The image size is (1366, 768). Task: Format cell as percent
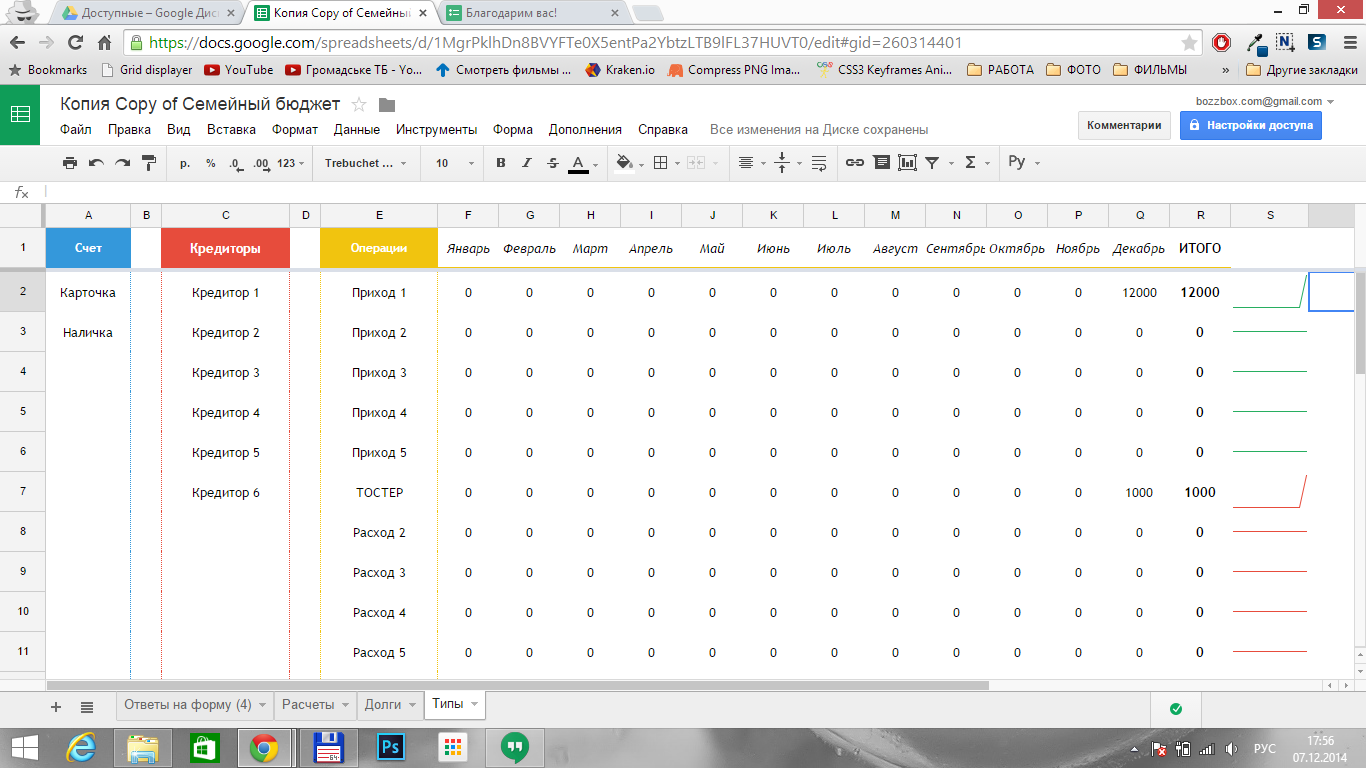pos(211,163)
